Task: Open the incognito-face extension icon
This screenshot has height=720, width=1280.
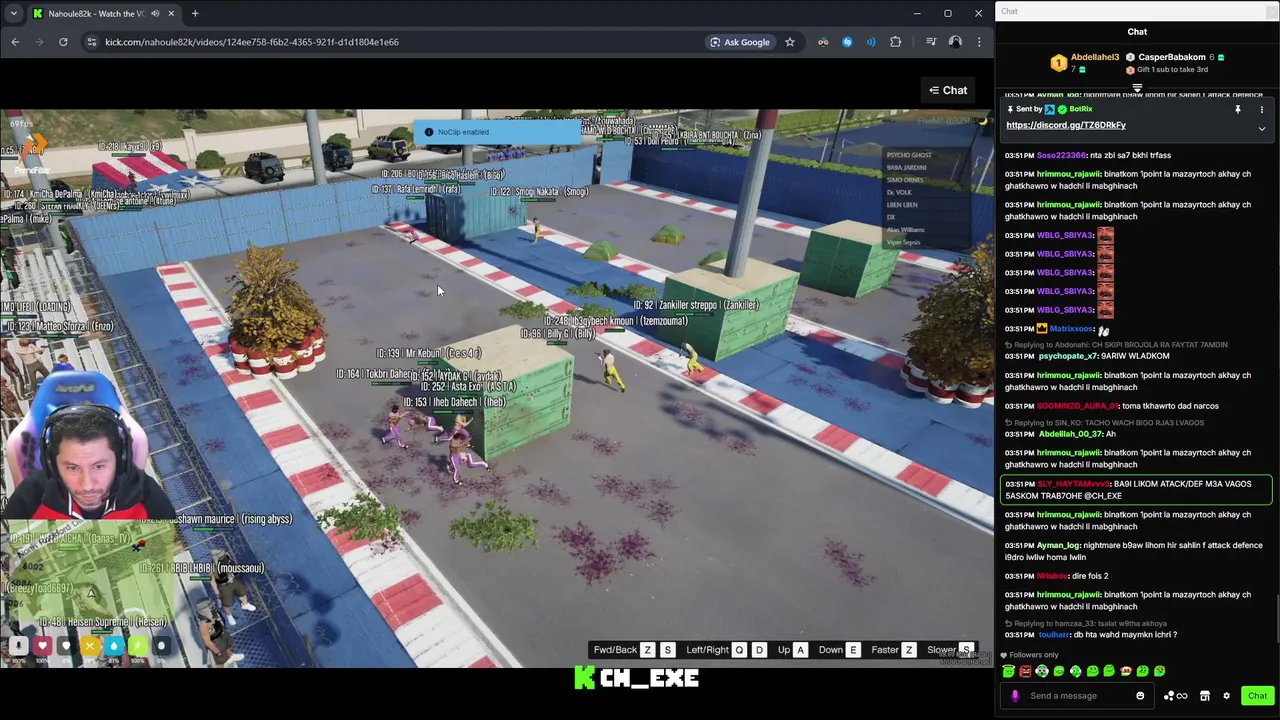Action: tap(823, 42)
